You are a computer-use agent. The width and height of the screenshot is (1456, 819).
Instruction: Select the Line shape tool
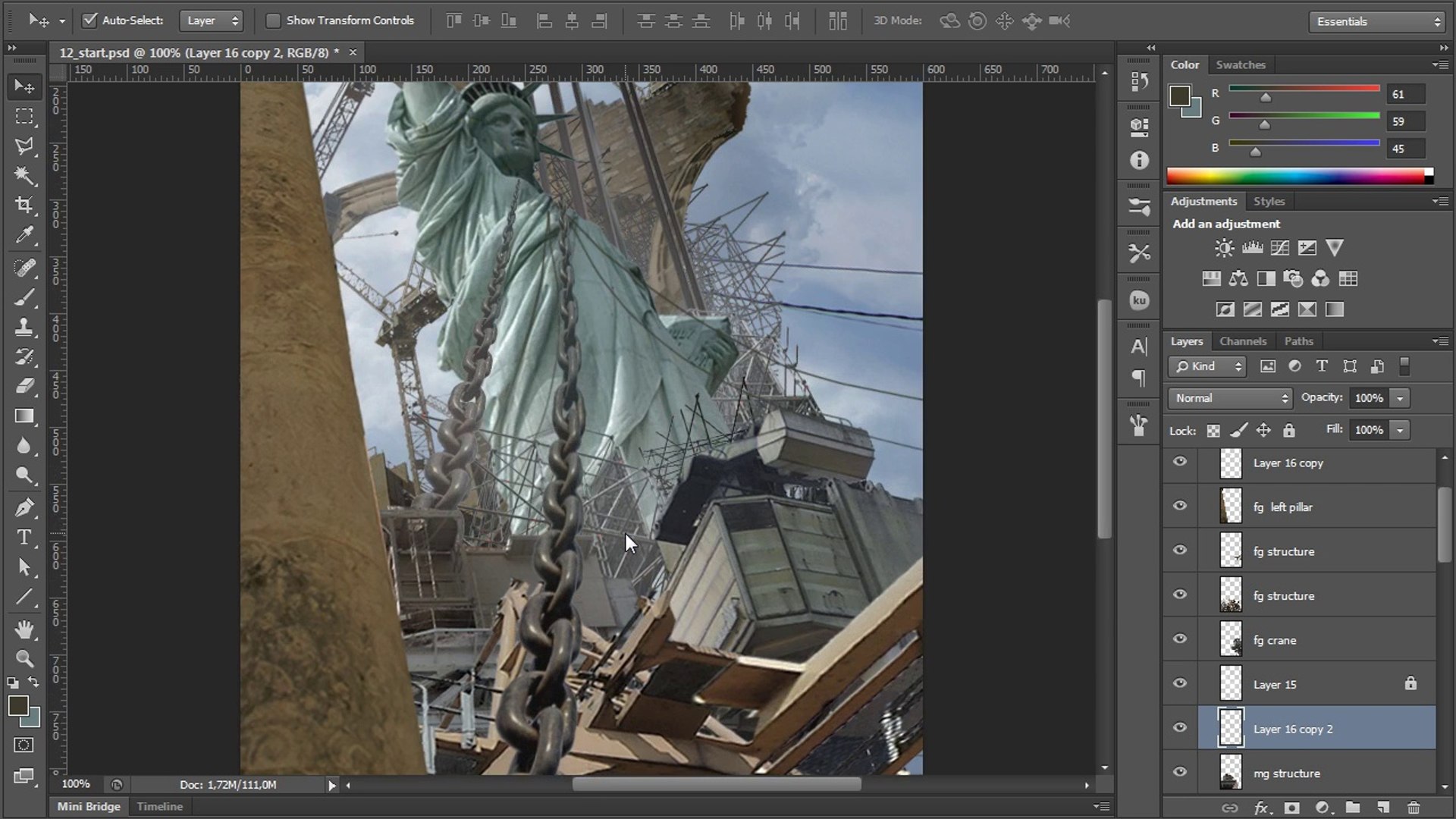24,597
